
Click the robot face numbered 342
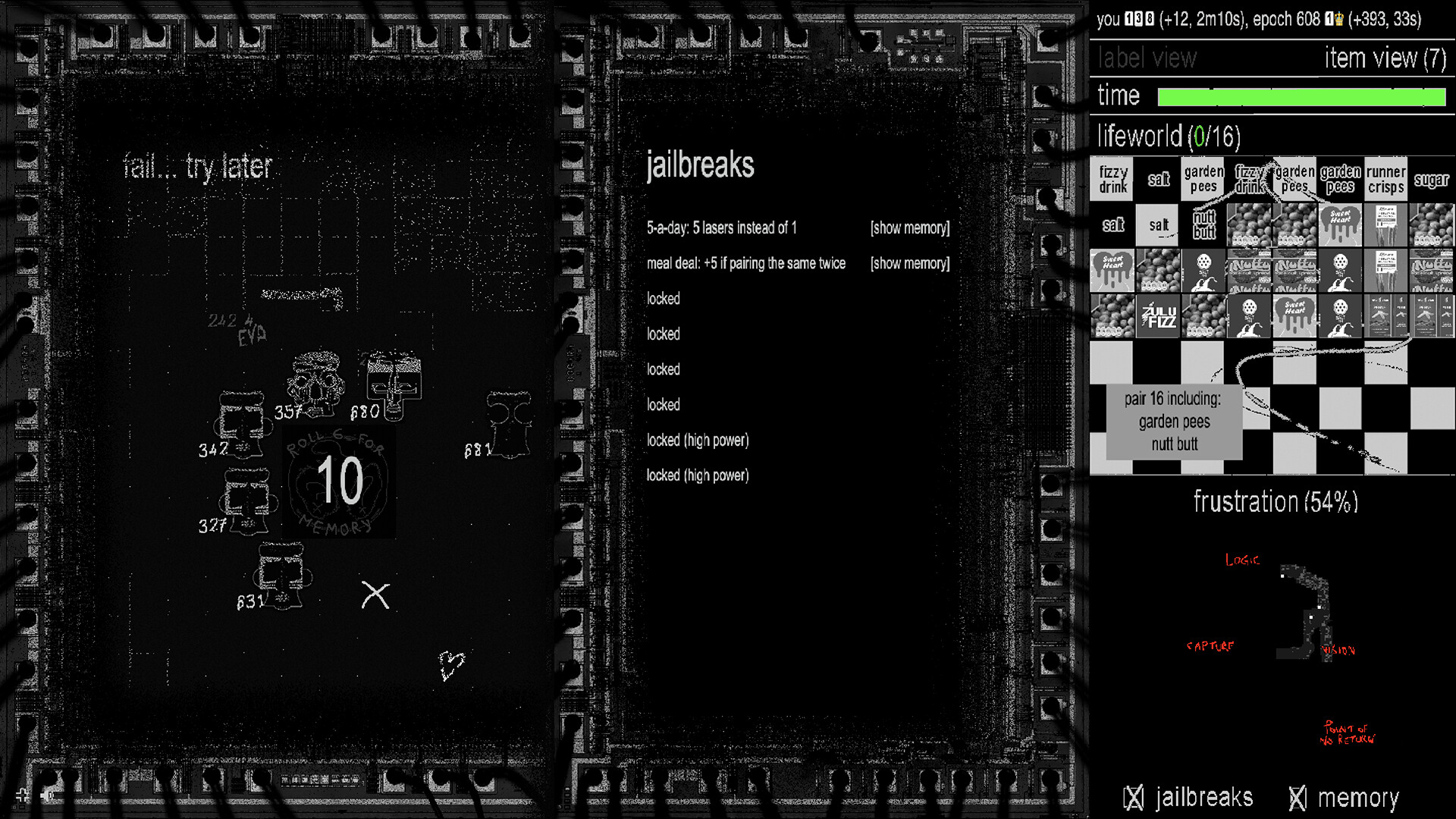(243, 423)
